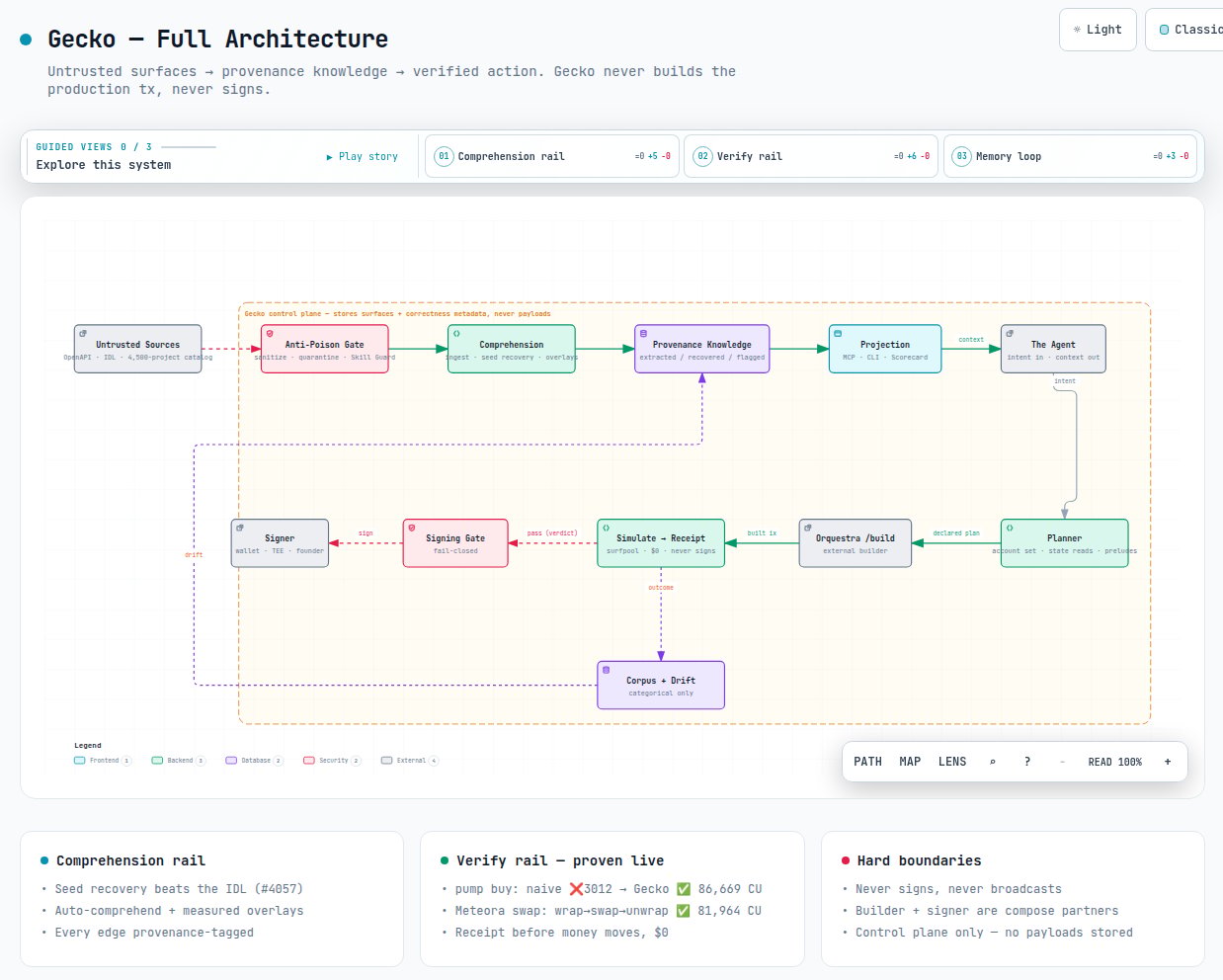The image size is (1223, 980).
Task: Switch to the Classic style
Action: pyautogui.click(x=1184, y=30)
